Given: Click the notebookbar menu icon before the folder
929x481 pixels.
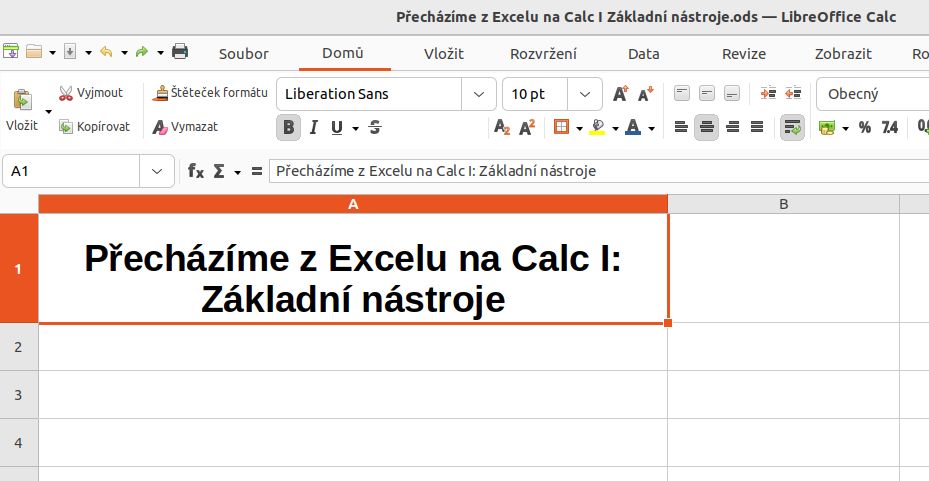Looking at the screenshot, I should click(11, 52).
